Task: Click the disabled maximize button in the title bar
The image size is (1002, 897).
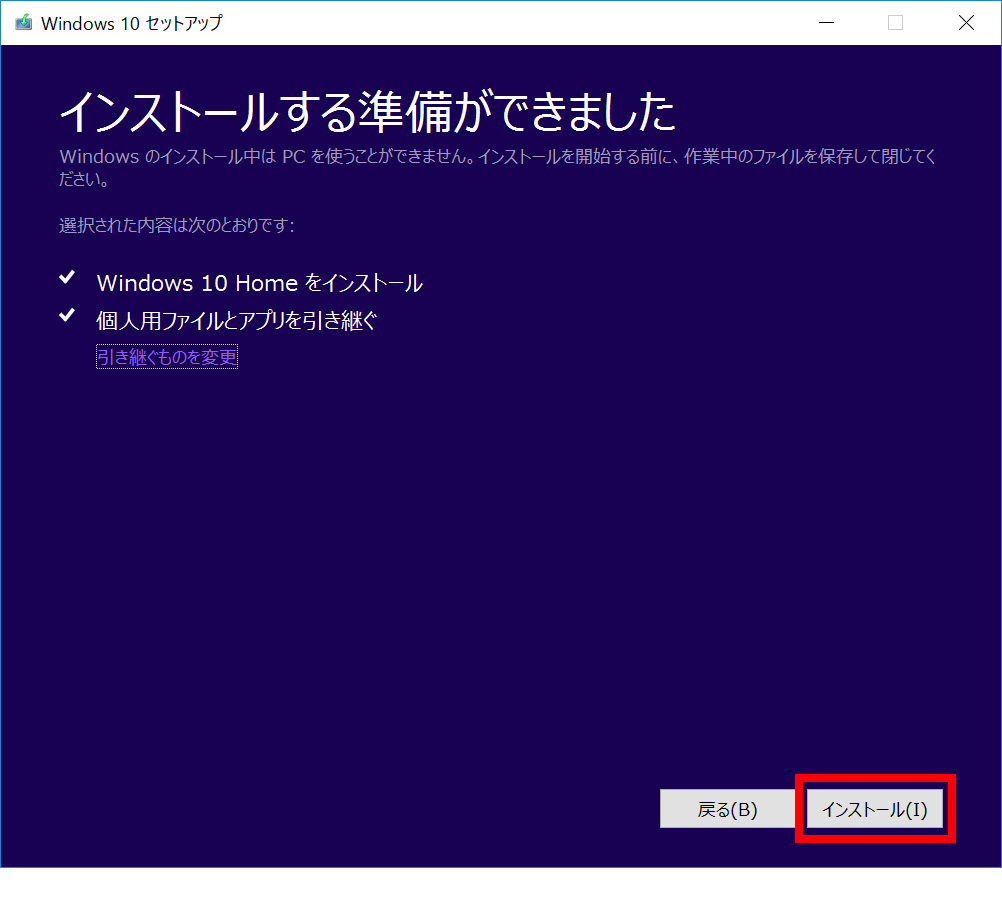Action: [895, 23]
